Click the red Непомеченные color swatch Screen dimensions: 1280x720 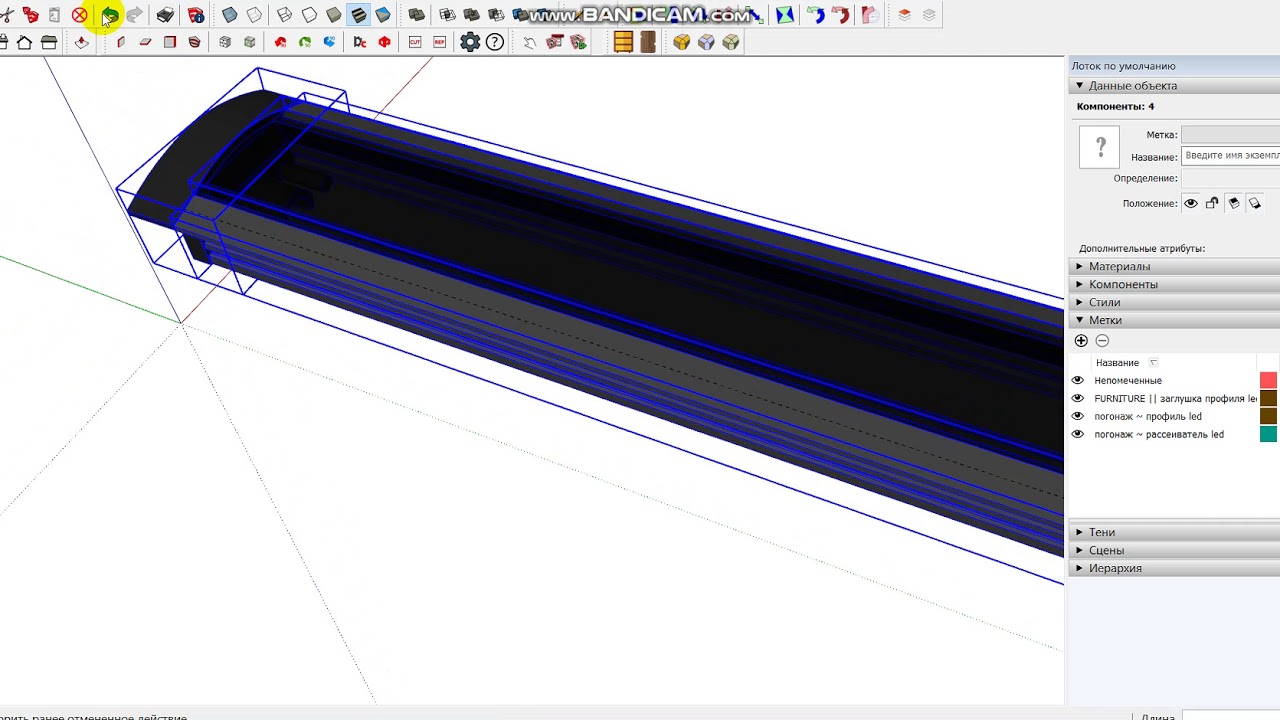(x=1268, y=380)
